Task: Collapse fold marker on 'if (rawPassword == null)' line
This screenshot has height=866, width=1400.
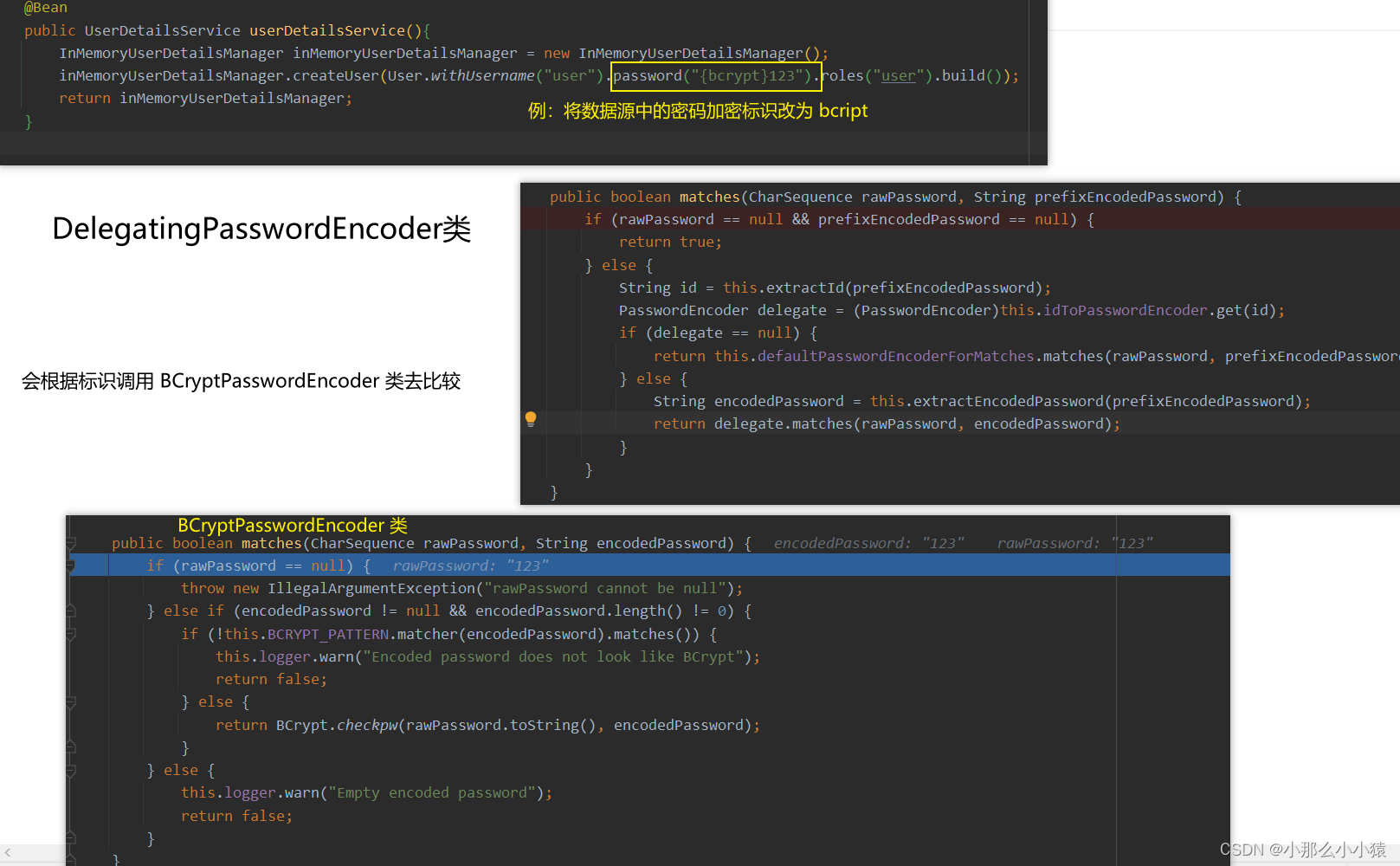Action: click(x=71, y=565)
